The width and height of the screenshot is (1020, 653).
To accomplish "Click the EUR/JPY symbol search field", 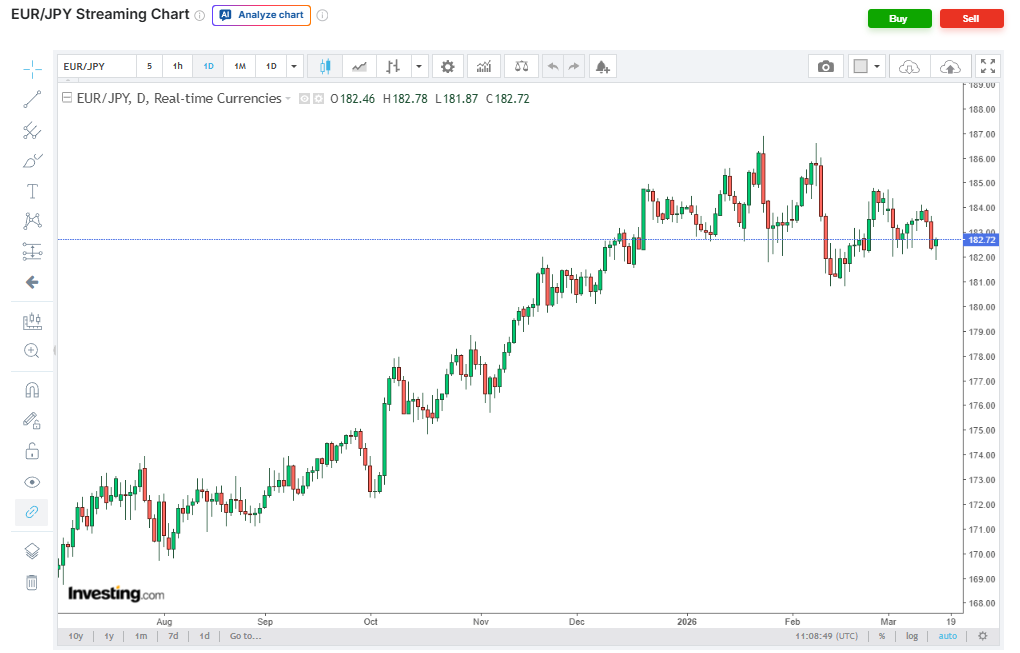I will point(96,67).
